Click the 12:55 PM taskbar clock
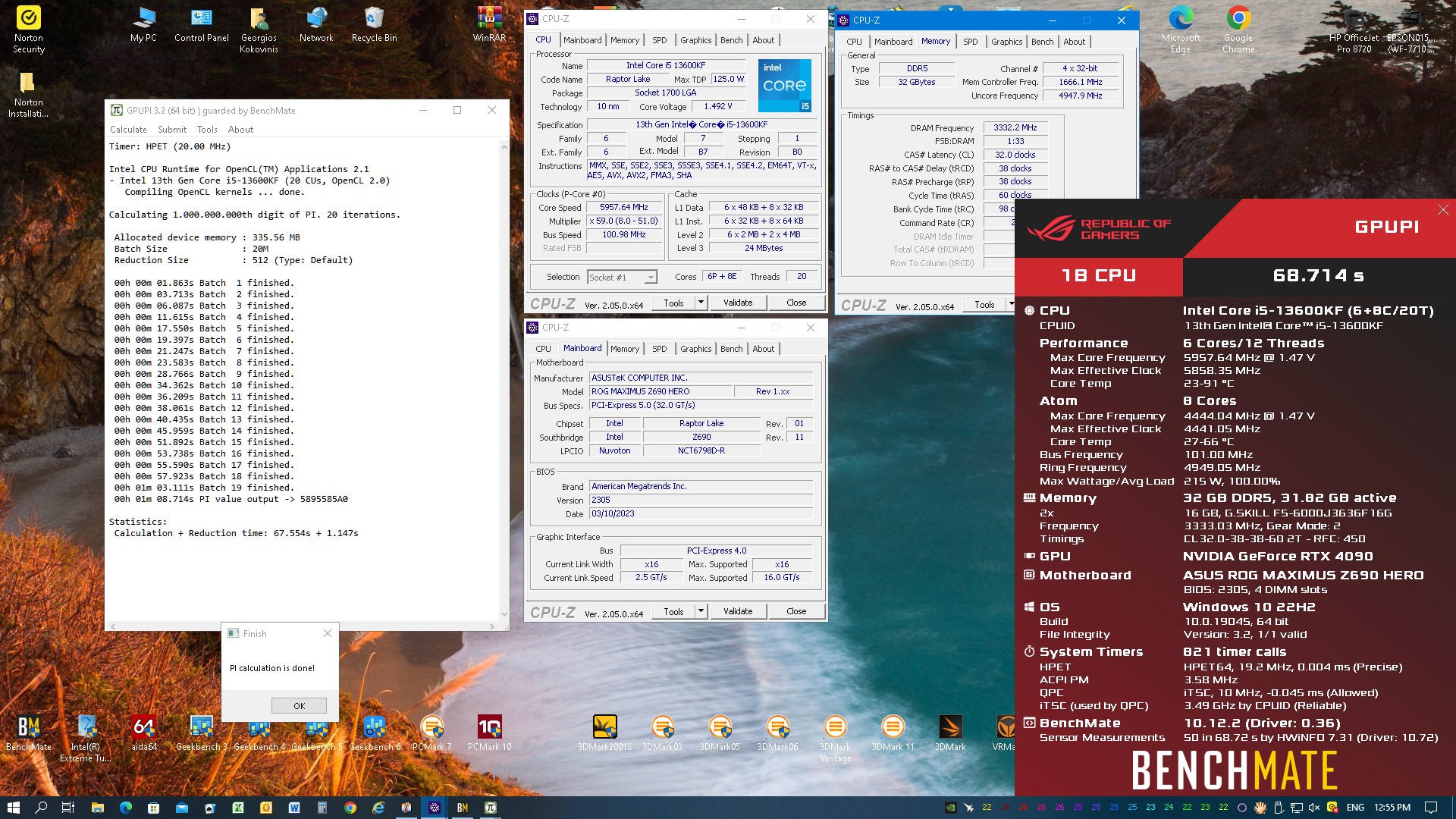The width and height of the screenshot is (1456, 819). pyautogui.click(x=1392, y=808)
